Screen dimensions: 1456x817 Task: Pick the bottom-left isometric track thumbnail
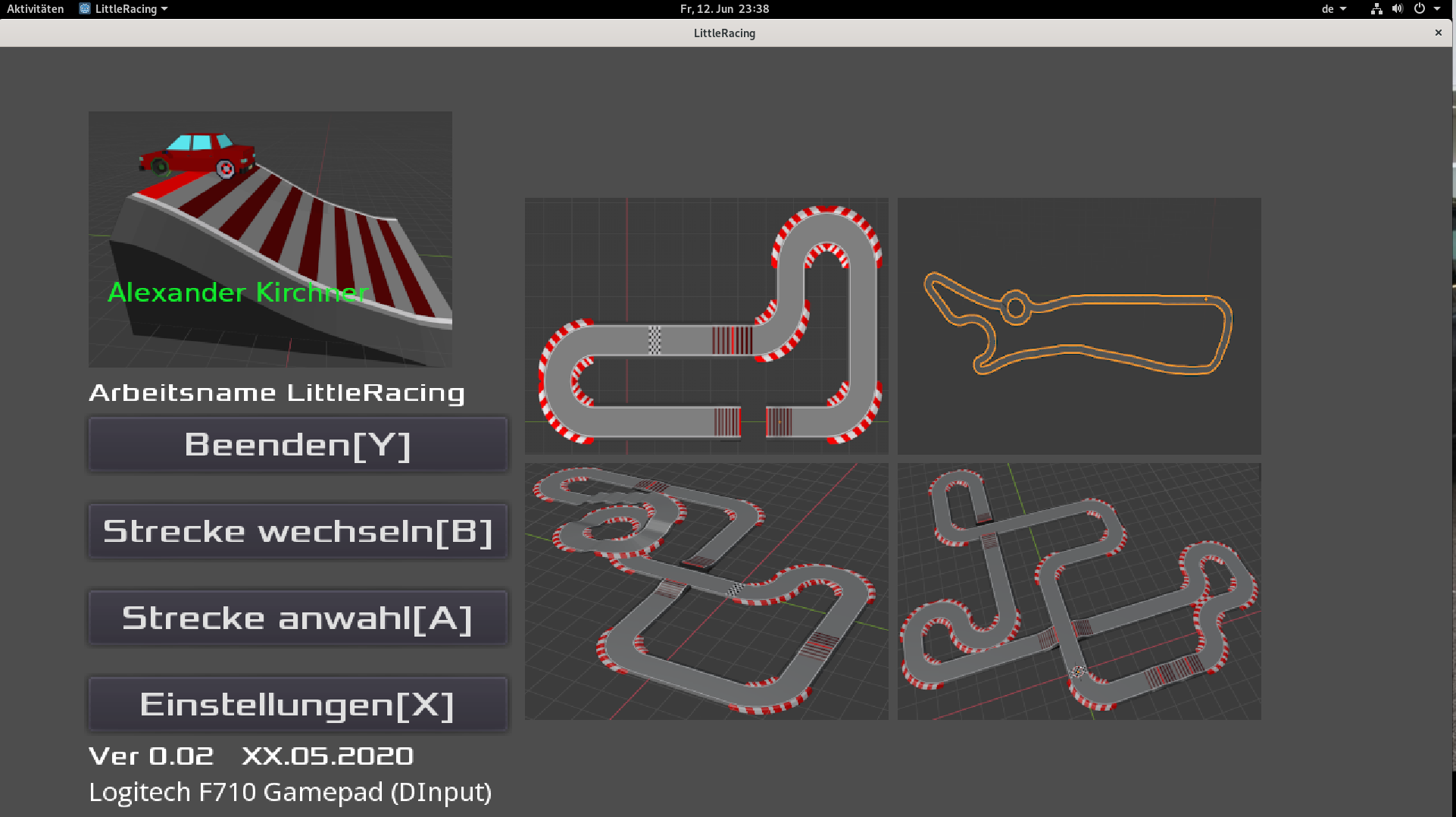706,591
